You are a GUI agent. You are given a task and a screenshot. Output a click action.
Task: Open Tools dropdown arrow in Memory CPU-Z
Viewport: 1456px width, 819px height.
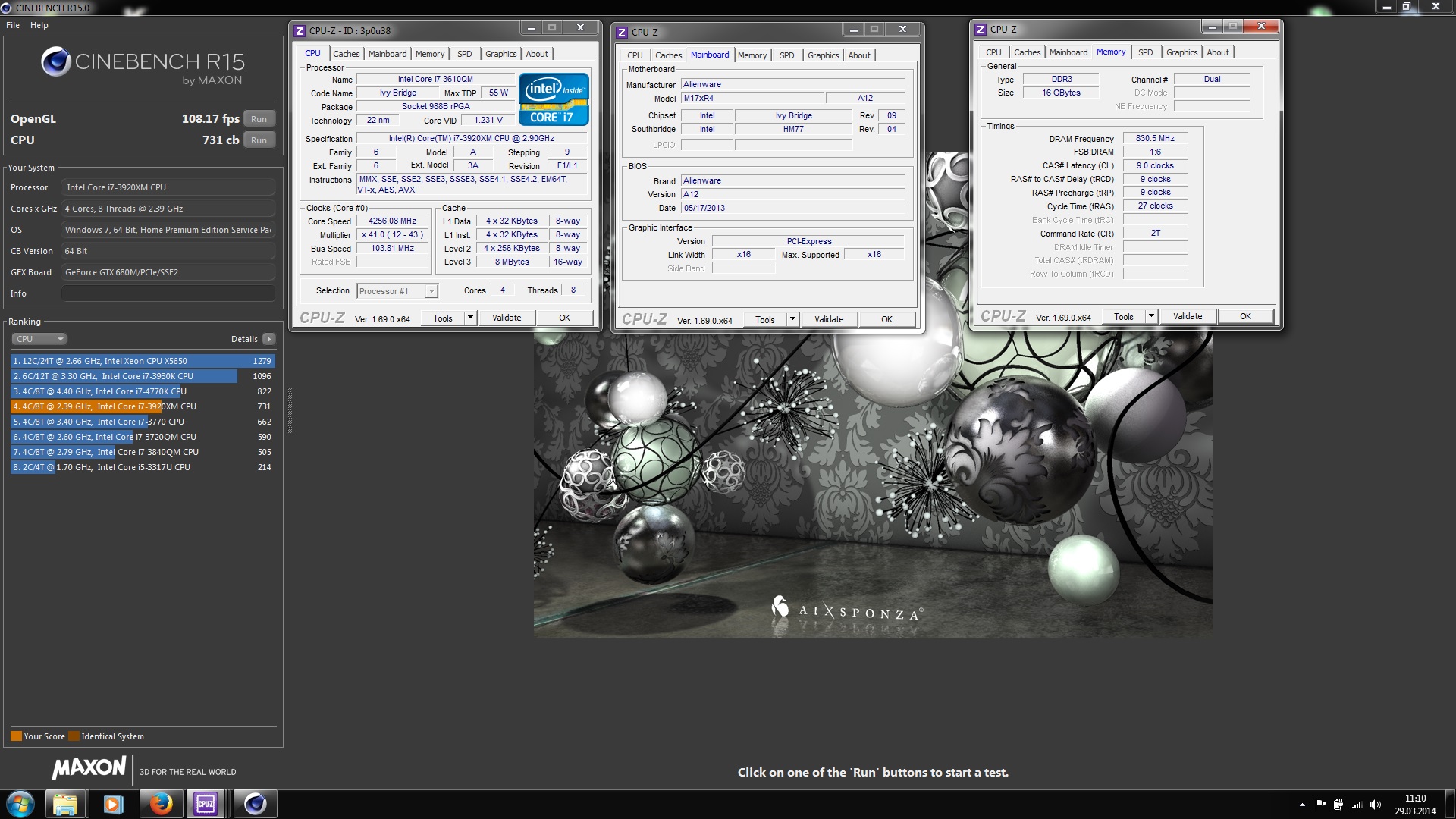tap(1151, 317)
